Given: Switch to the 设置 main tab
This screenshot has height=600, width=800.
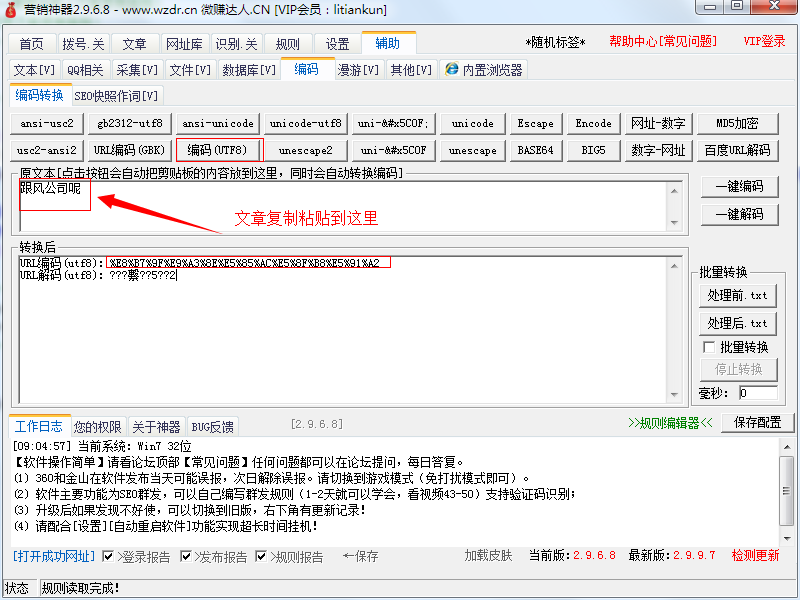Looking at the screenshot, I should point(337,44).
